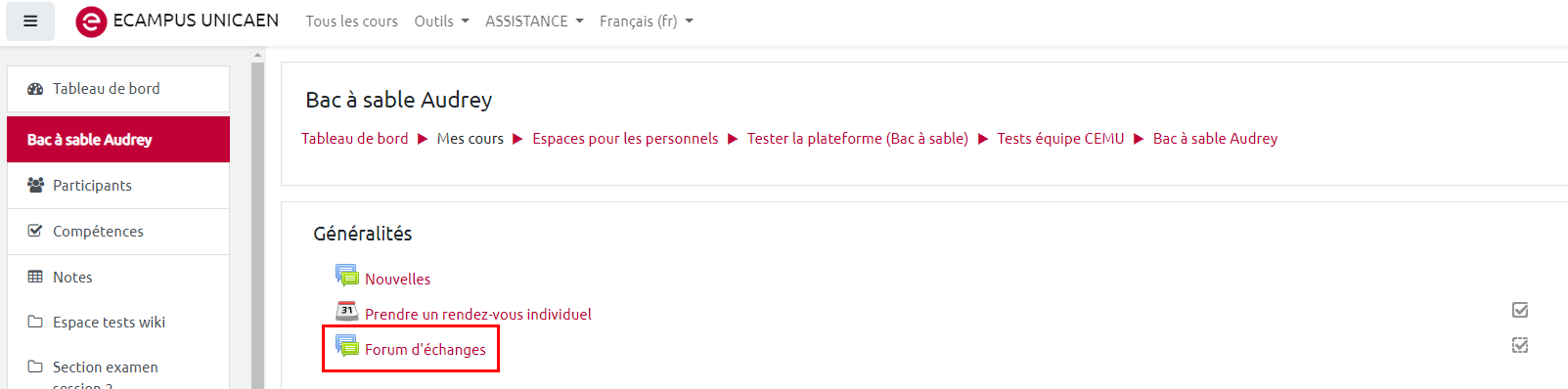Click the sidebar vertical scrollbar

pos(257,225)
